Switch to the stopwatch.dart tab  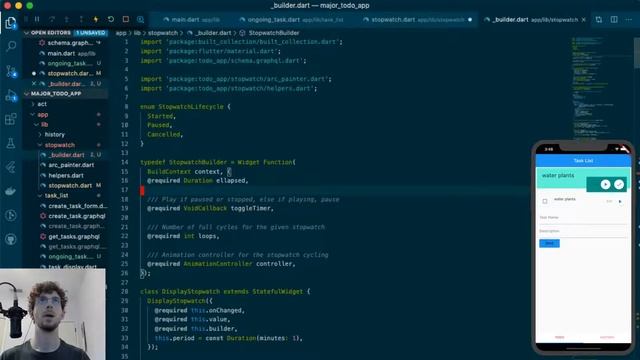(x=417, y=20)
